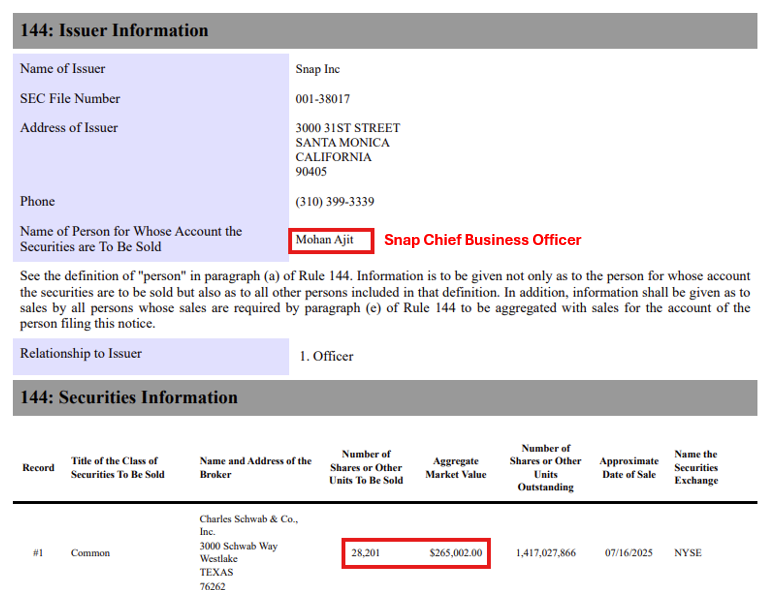Click the shares to be sold '28,201'
Screen dimensions: 770x590
[x=365, y=553]
